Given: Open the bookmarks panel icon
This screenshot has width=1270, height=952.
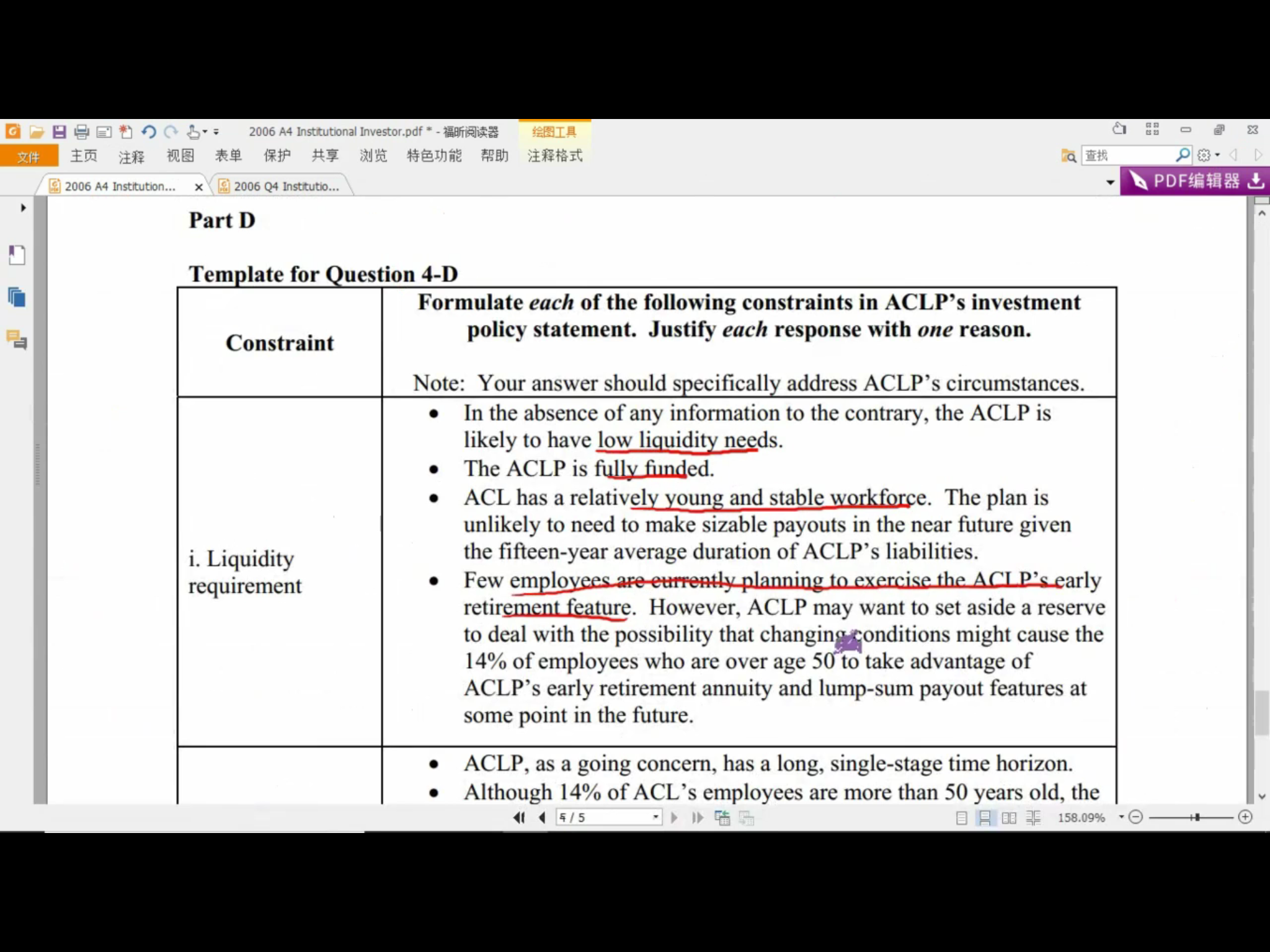Looking at the screenshot, I should coord(17,255).
